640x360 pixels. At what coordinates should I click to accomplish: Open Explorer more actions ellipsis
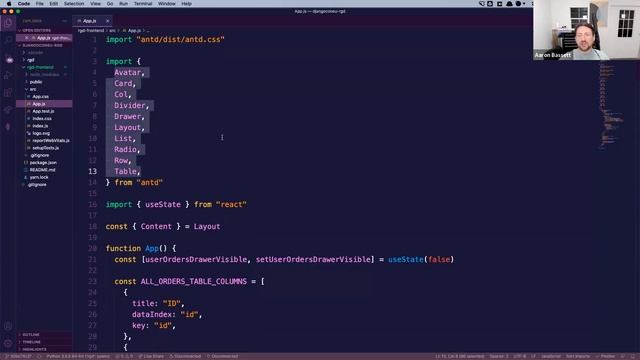pos(64,21)
